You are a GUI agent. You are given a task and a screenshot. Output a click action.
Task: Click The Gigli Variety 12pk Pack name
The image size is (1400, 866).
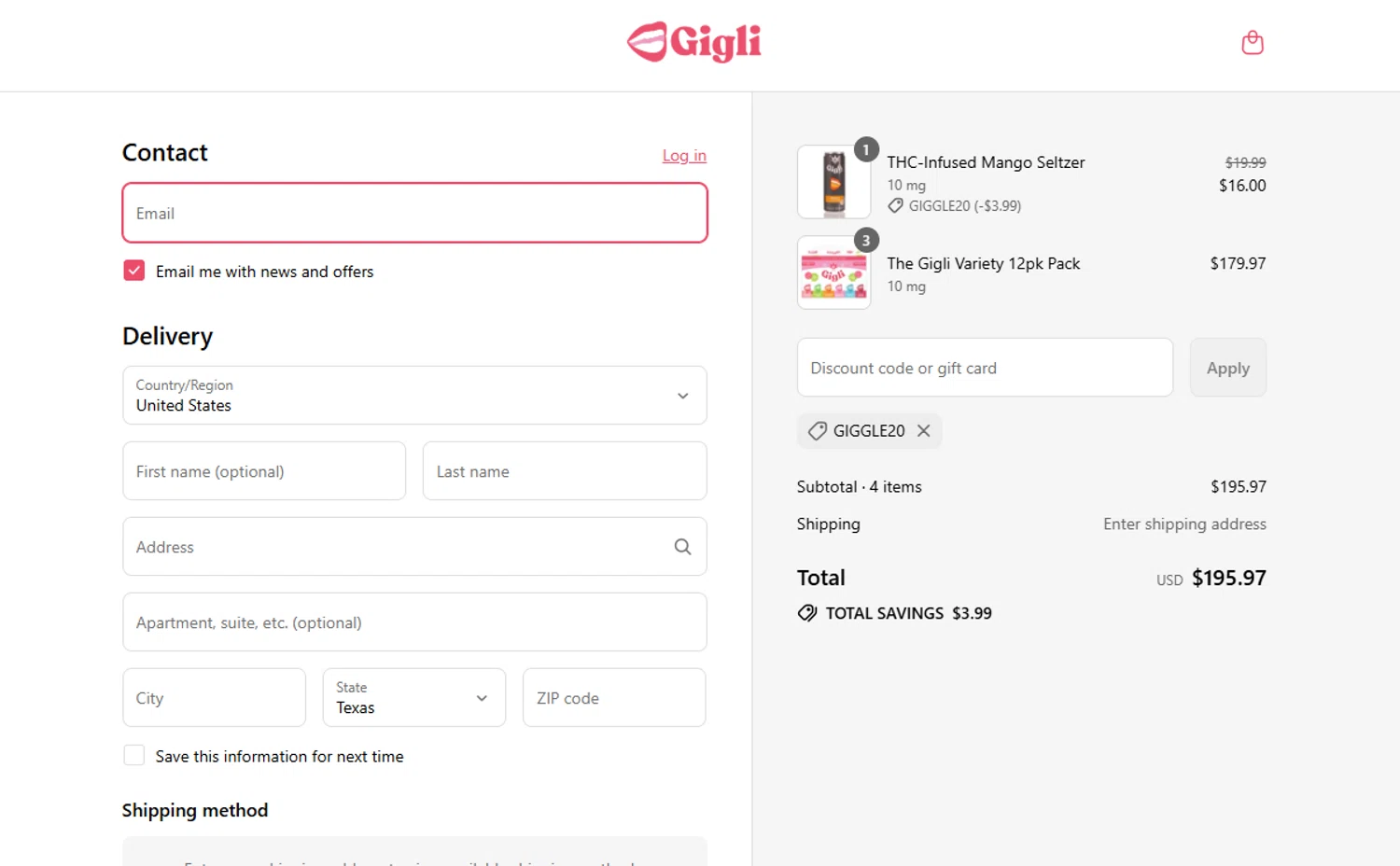(x=984, y=263)
